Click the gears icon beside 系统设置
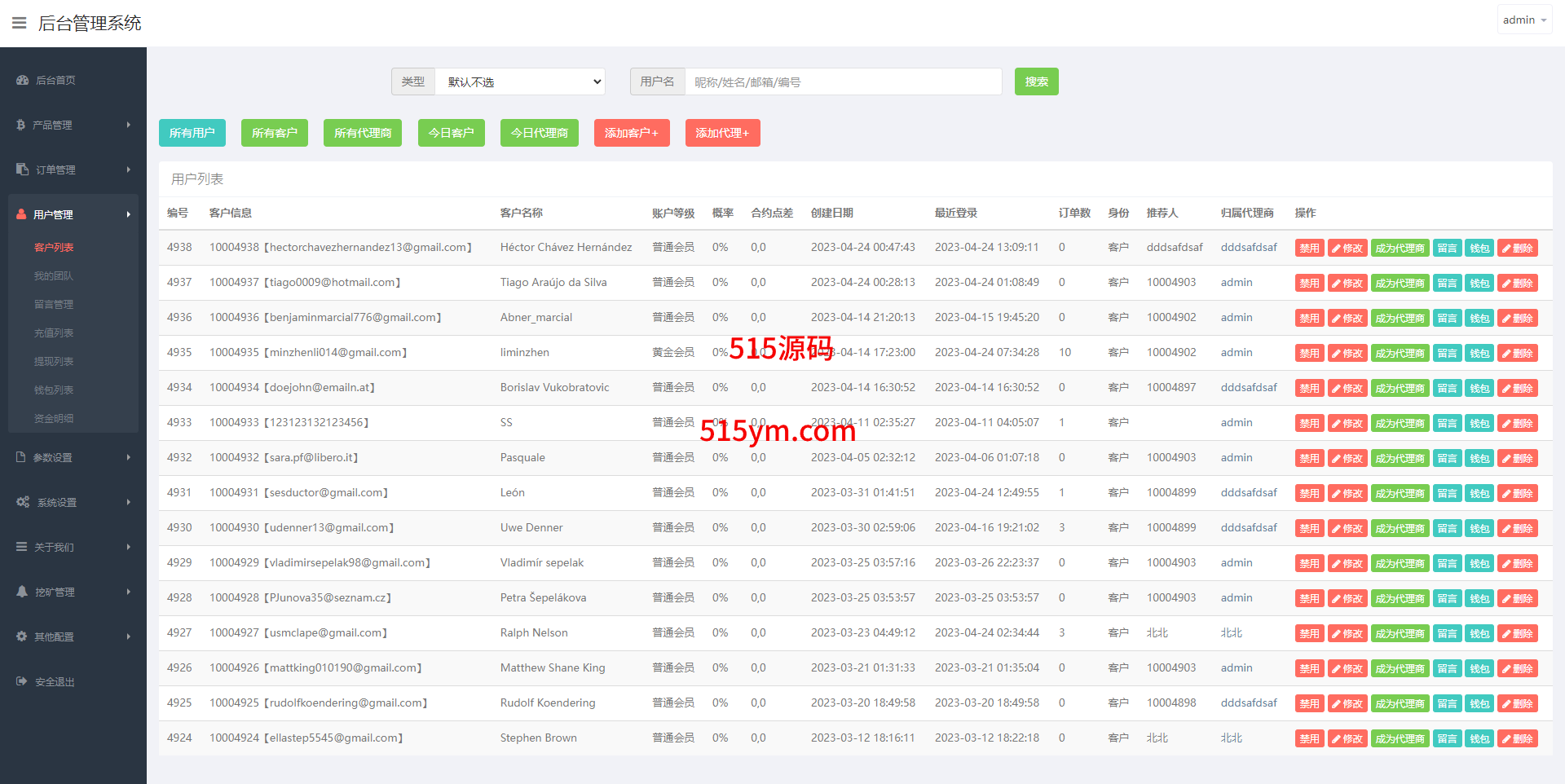This screenshot has width=1565, height=784. (23, 502)
